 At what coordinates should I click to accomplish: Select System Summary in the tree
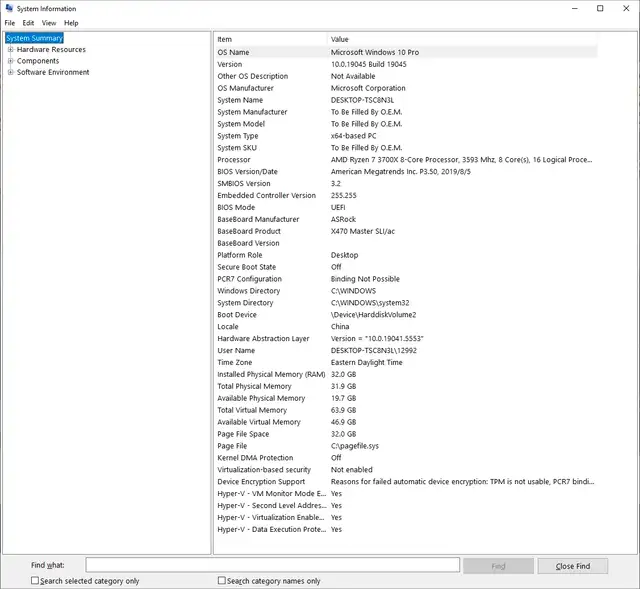click(x=34, y=38)
